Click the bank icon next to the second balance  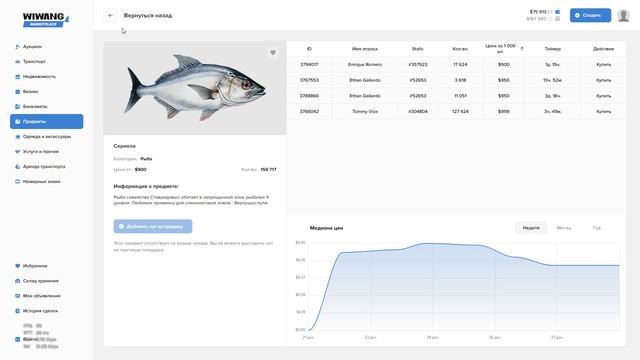click(x=558, y=19)
